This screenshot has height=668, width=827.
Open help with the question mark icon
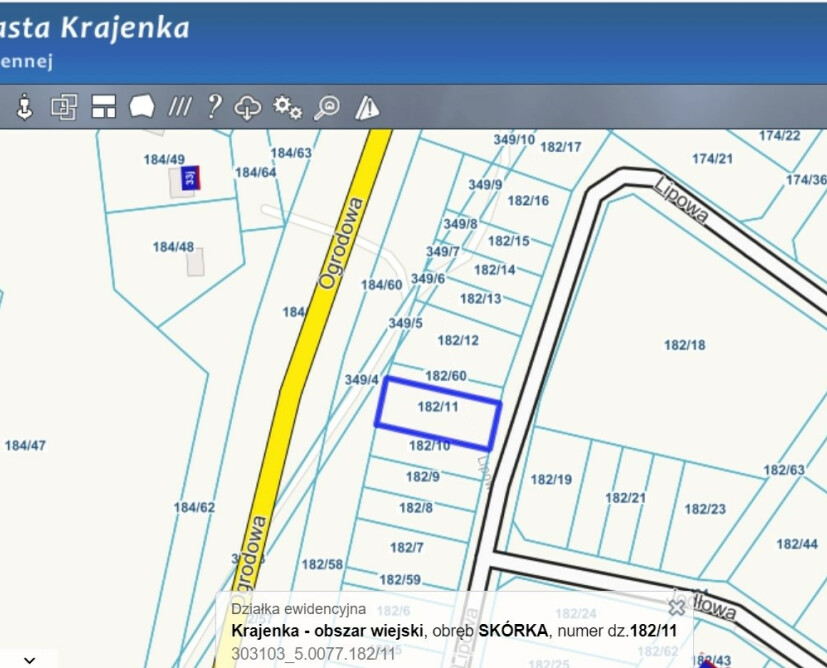point(213,107)
